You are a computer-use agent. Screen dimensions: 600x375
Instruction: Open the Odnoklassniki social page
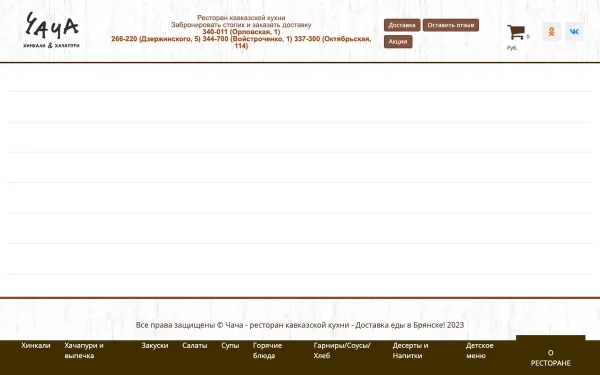551,31
